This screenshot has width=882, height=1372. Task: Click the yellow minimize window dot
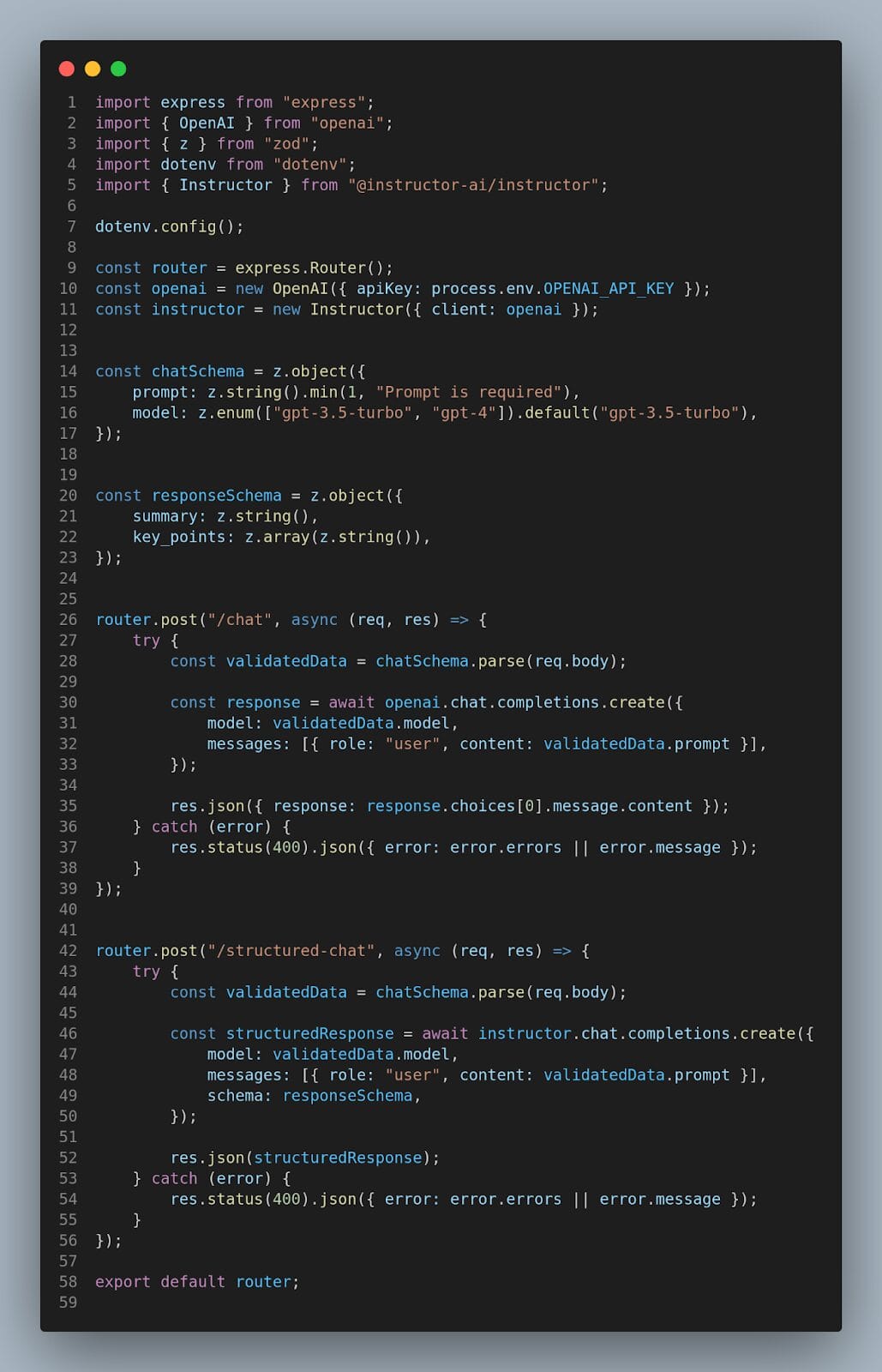(x=93, y=69)
